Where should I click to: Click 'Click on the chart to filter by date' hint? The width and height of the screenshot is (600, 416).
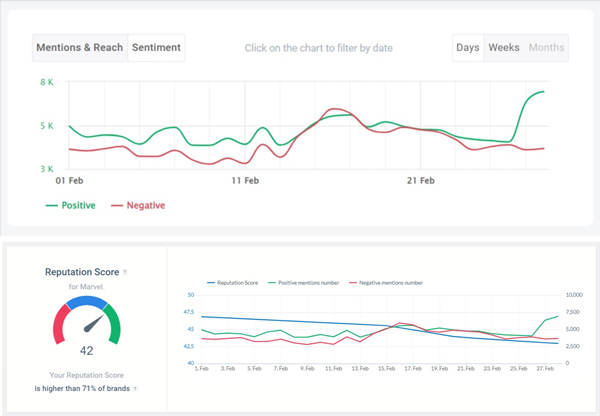319,48
